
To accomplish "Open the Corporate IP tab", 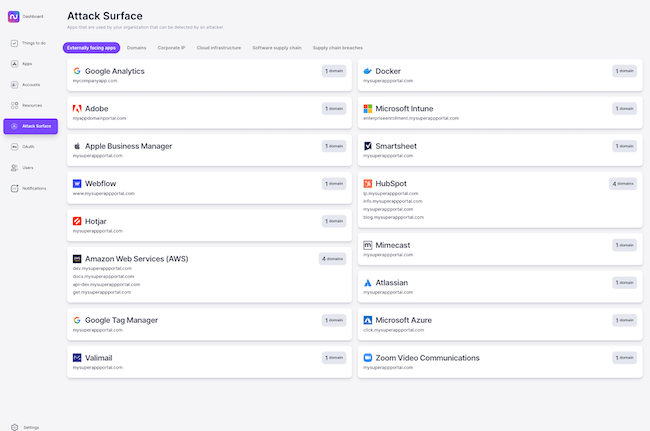I will click(x=171, y=47).
